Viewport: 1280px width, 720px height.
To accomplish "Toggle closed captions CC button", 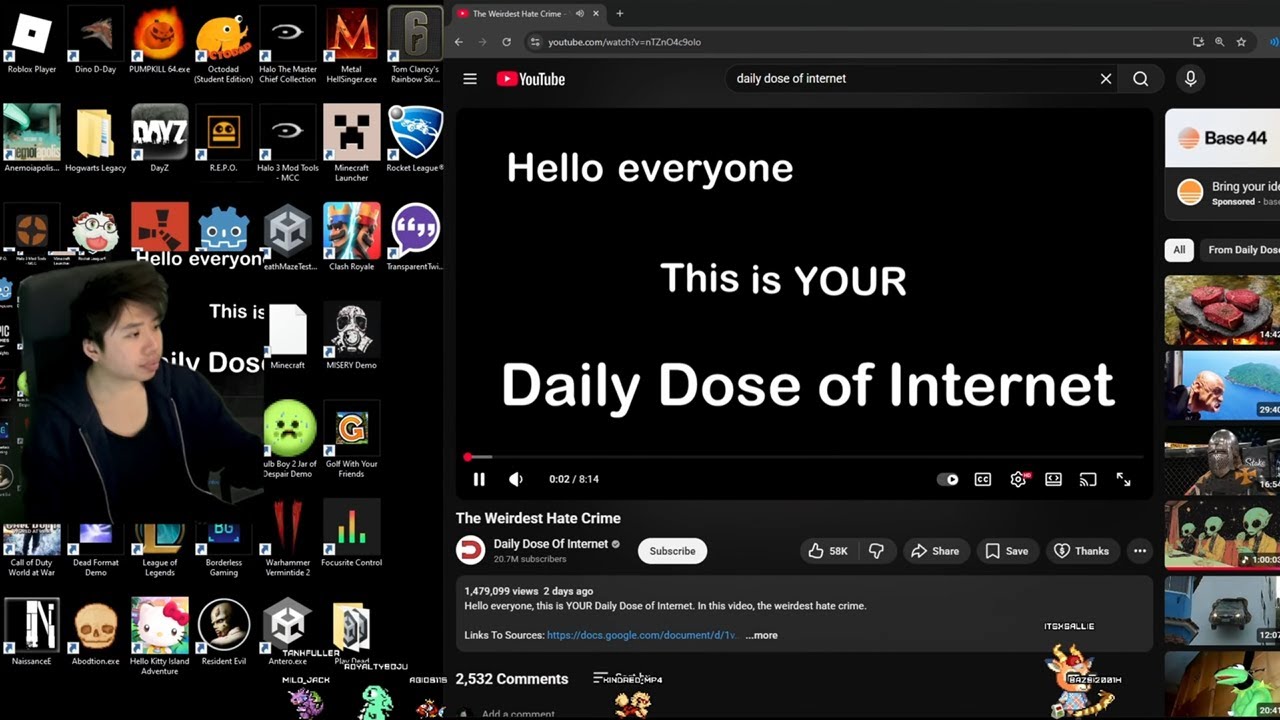I will [x=983, y=479].
